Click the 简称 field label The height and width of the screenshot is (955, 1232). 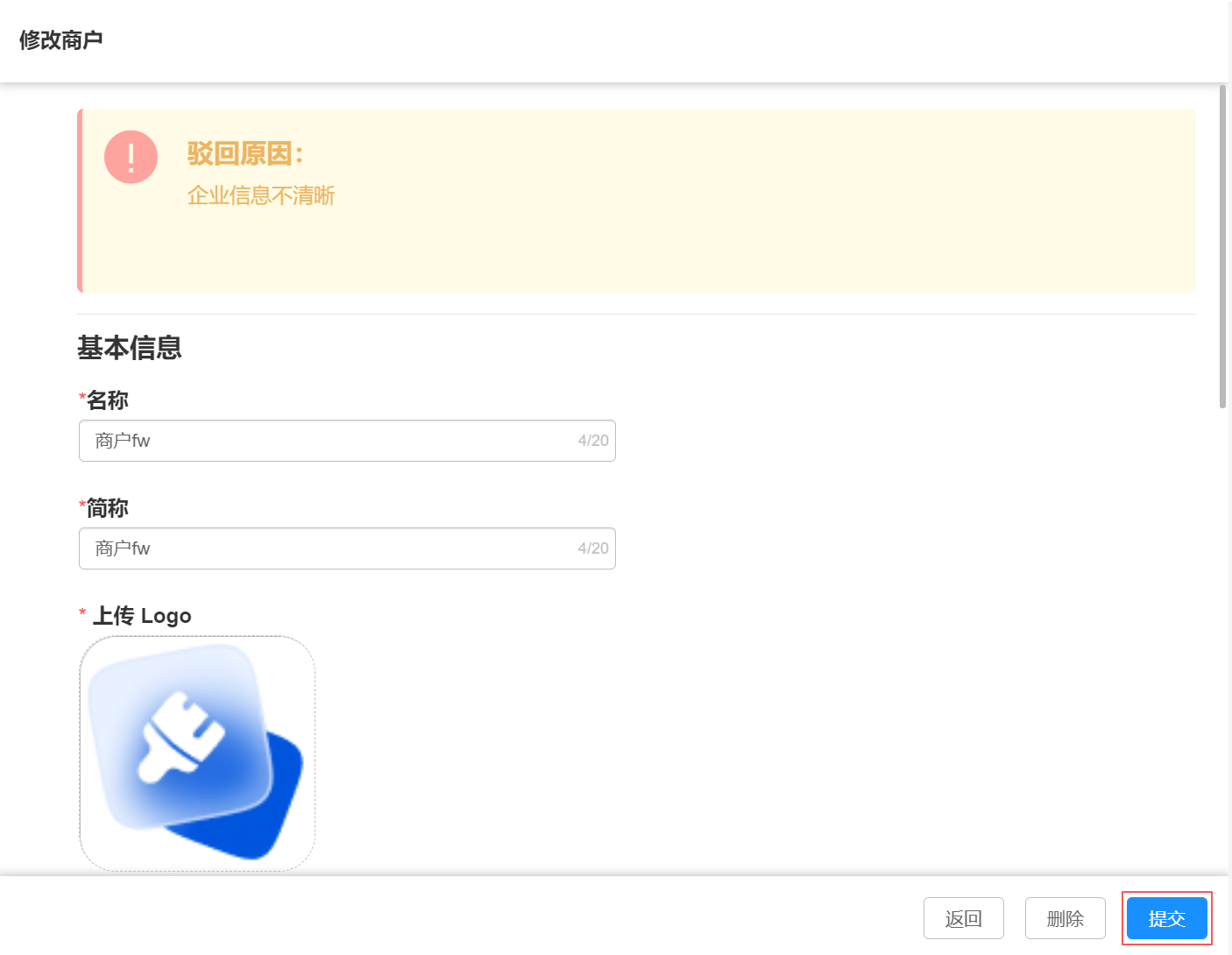tap(107, 508)
